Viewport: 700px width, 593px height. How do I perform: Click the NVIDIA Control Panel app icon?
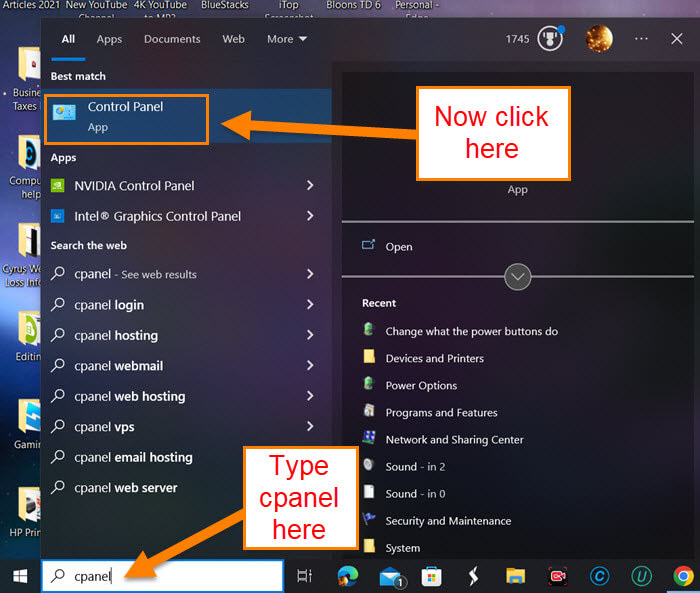pyautogui.click(x=58, y=186)
